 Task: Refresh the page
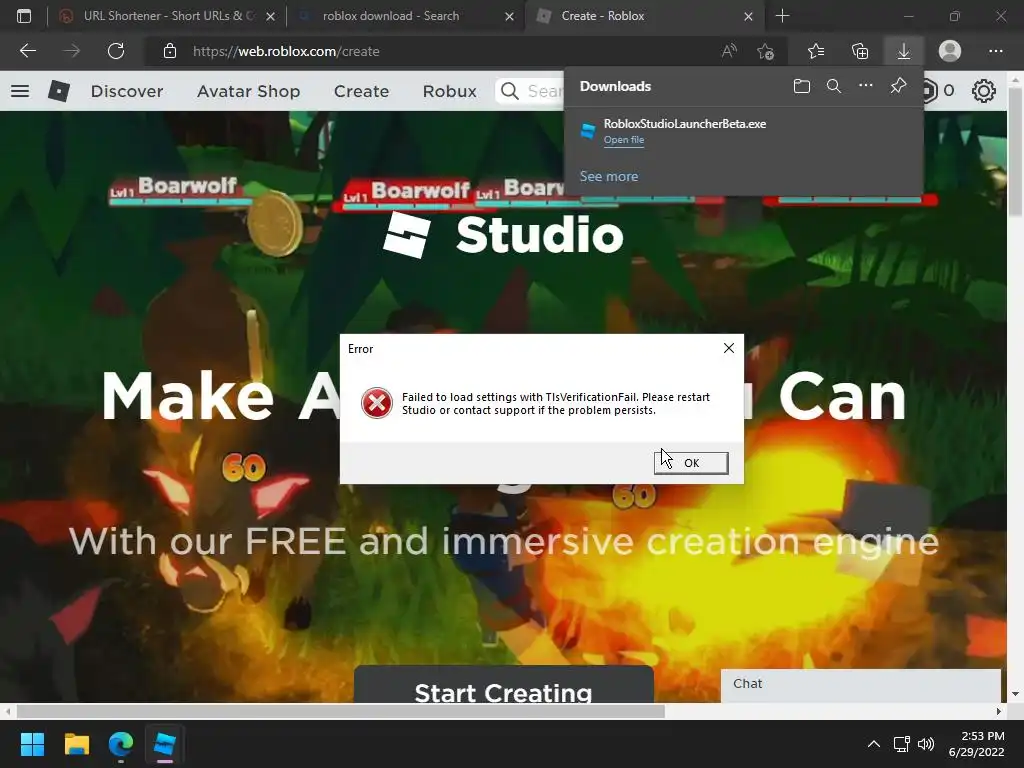pos(116,51)
